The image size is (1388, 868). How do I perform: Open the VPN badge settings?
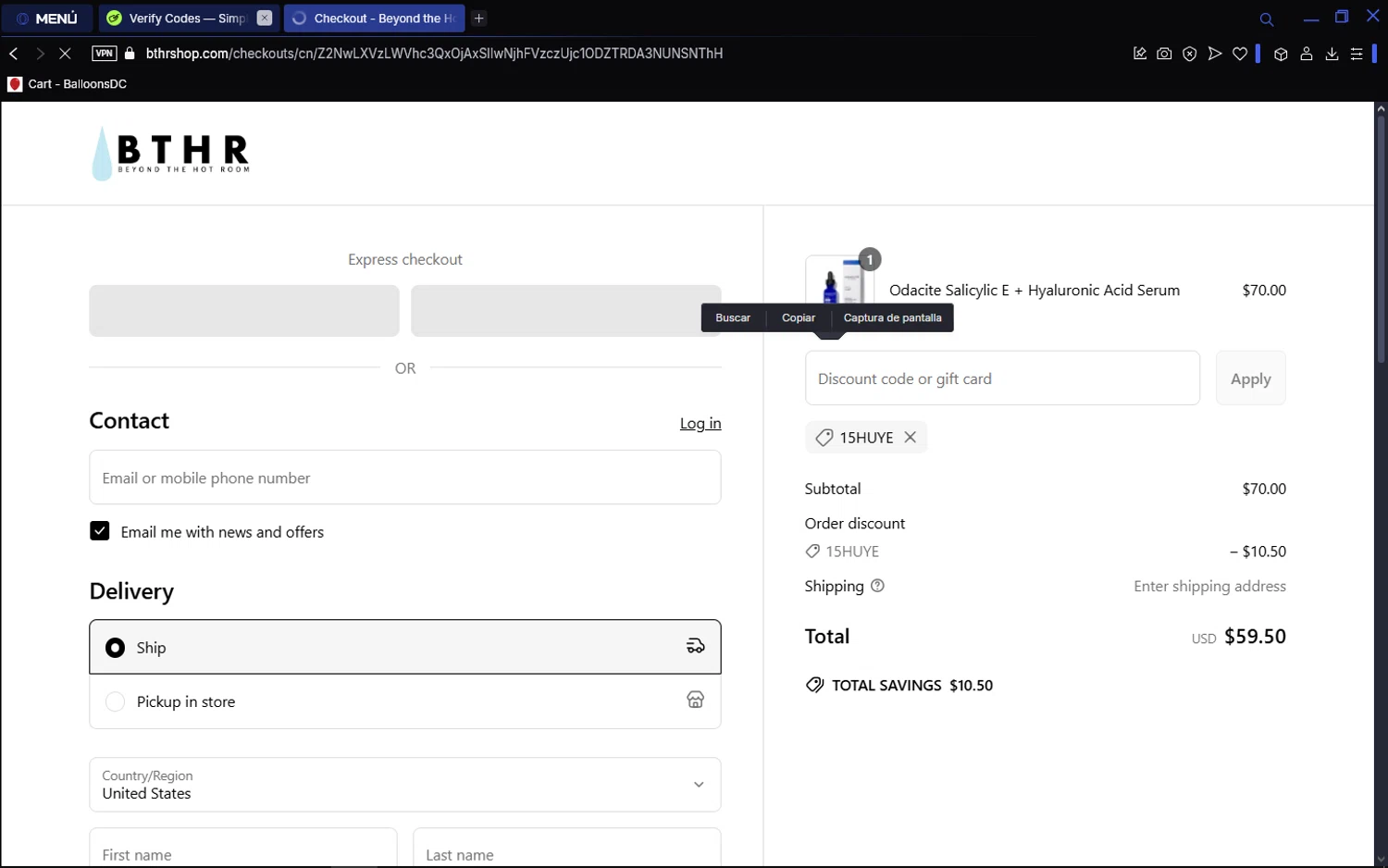click(105, 54)
